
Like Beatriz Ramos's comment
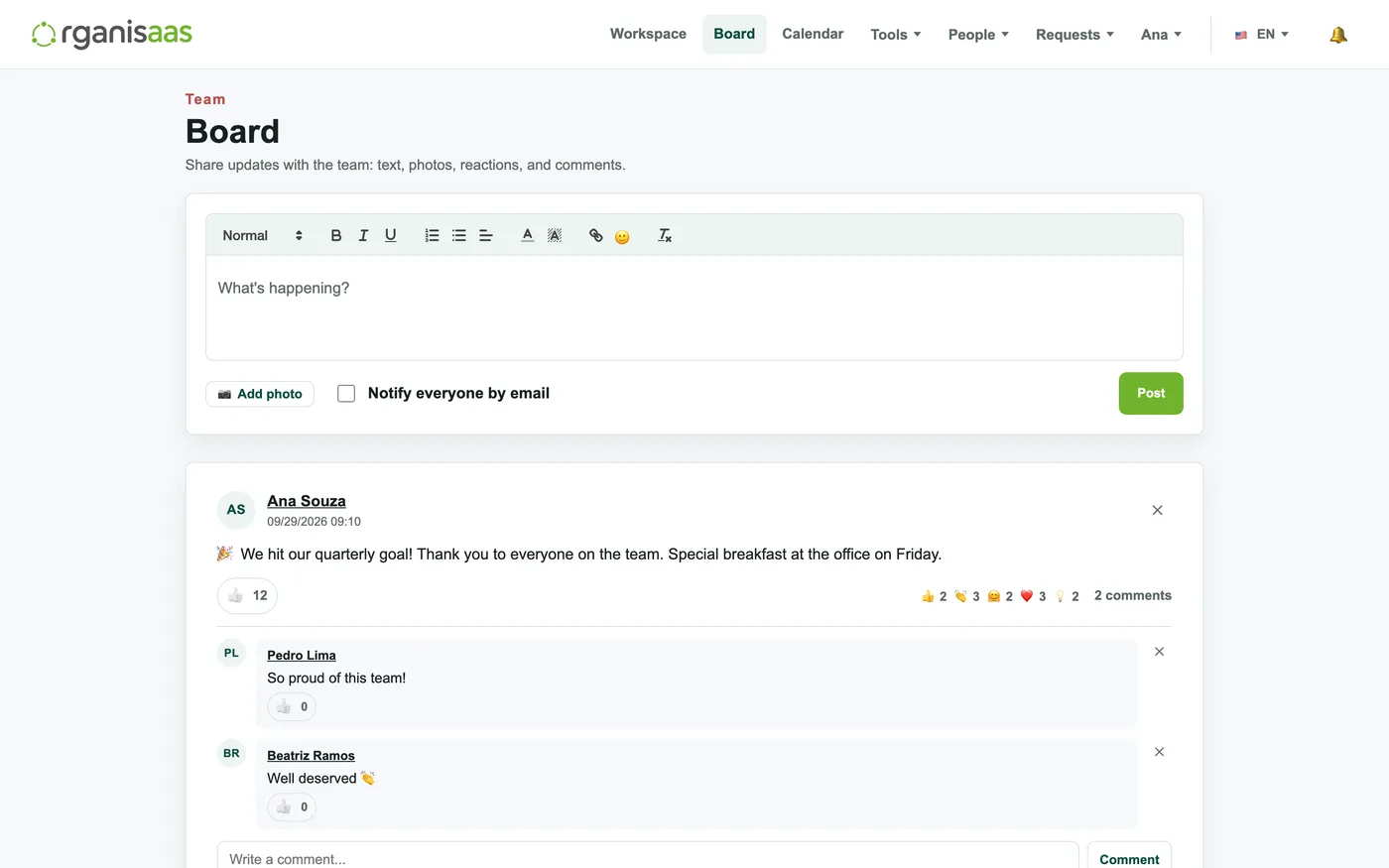tap(292, 806)
